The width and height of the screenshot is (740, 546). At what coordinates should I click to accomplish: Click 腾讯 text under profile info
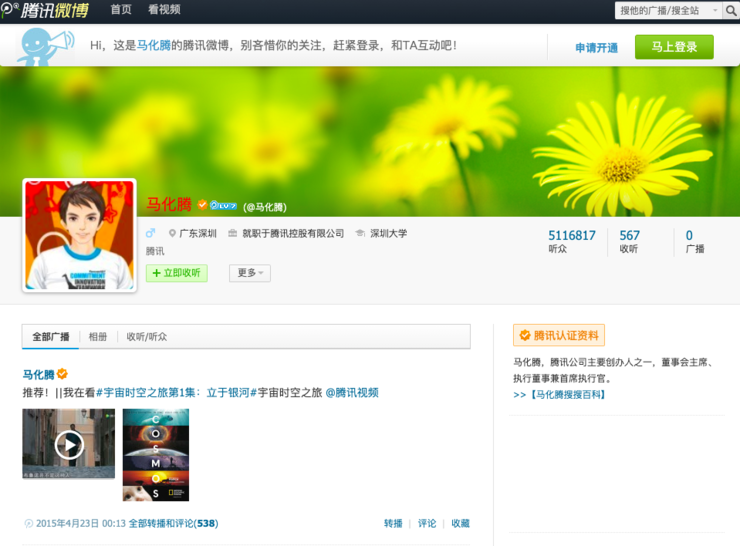point(155,251)
